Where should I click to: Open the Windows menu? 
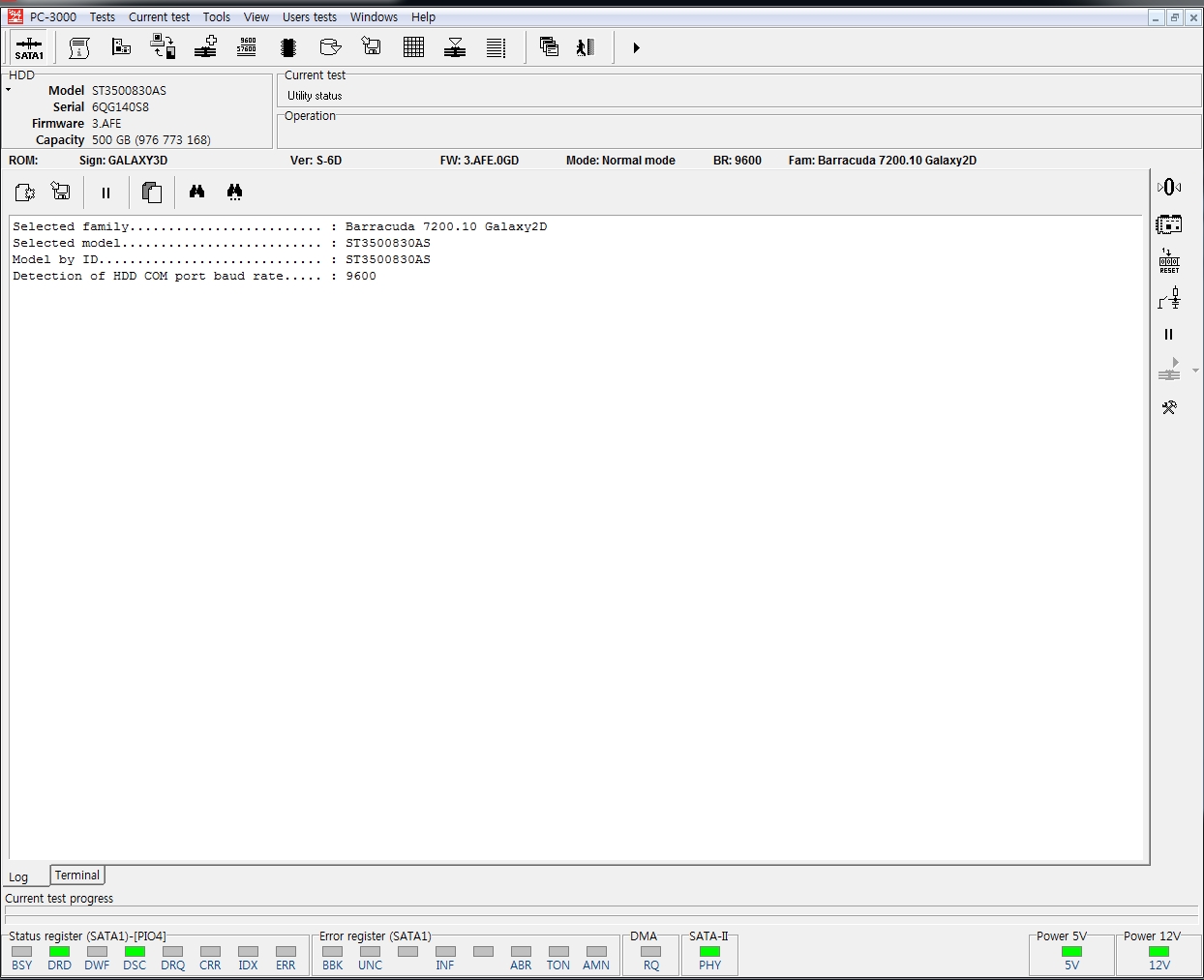point(374,16)
